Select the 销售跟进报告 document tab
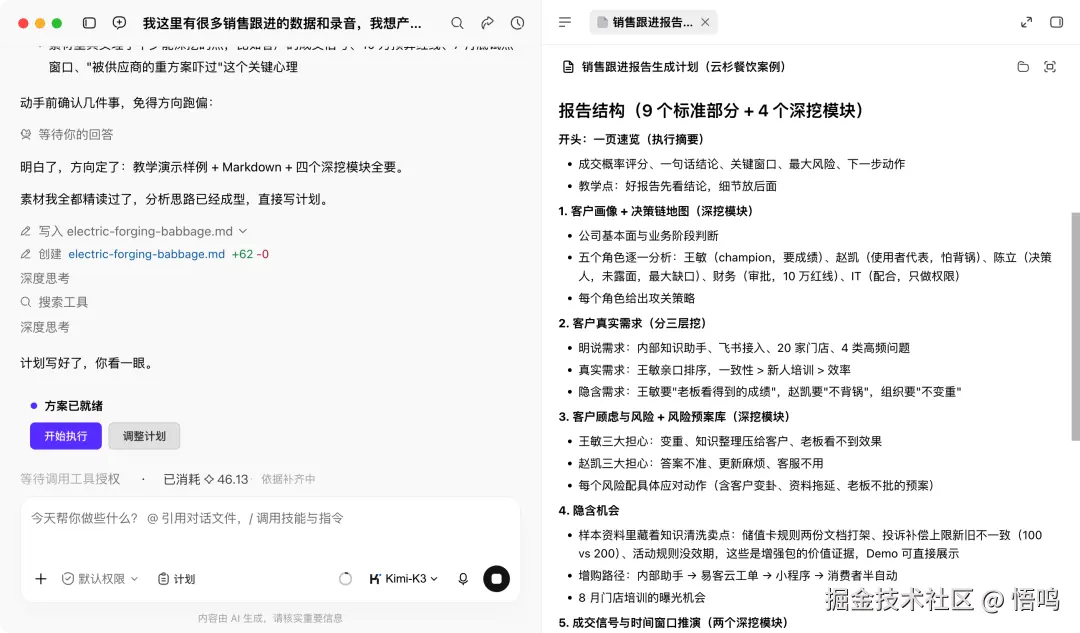Image resolution: width=1080 pixels, height=633 pixels. (x=653, y=22)
